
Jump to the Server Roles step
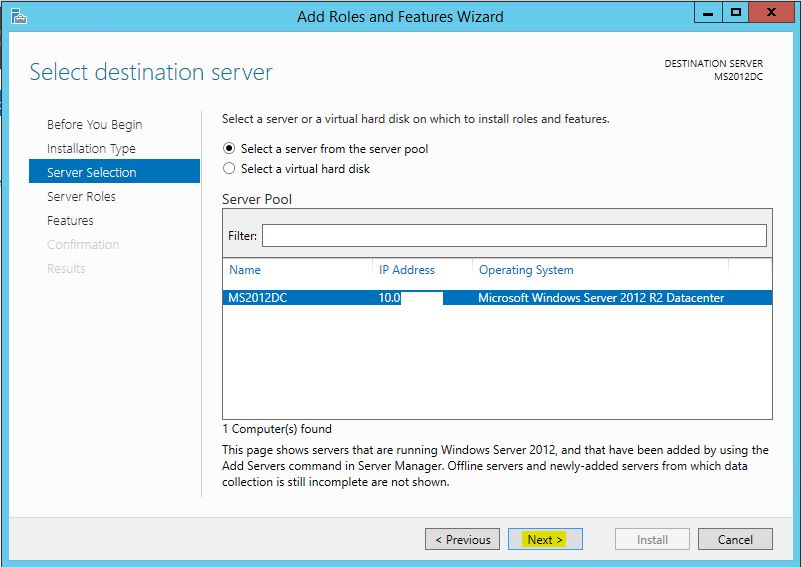click(x=81, y=197)
